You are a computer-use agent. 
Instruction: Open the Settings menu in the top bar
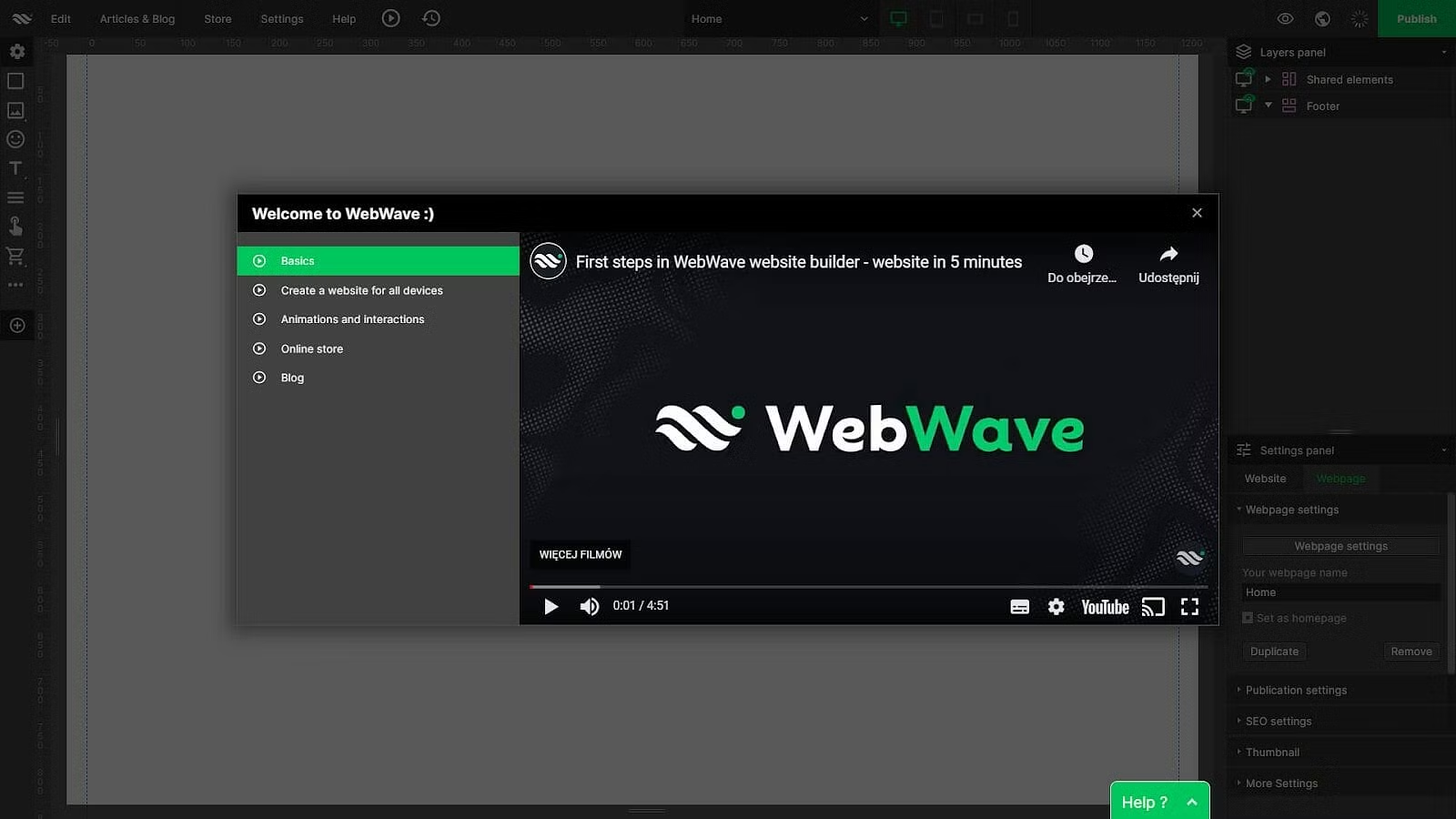point(282,18)
